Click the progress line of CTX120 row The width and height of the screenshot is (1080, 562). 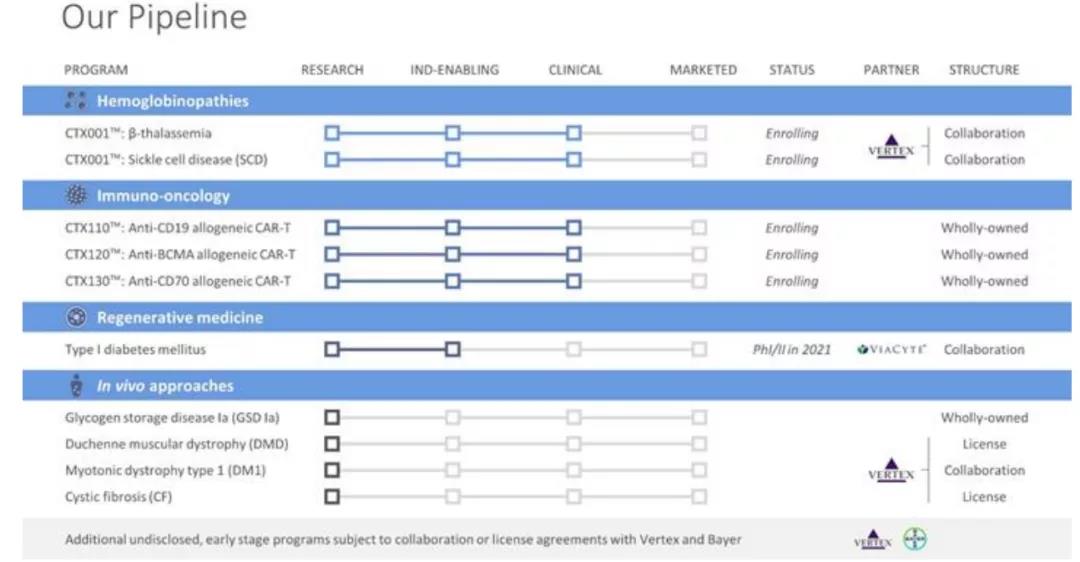click(x=512, y=255)
